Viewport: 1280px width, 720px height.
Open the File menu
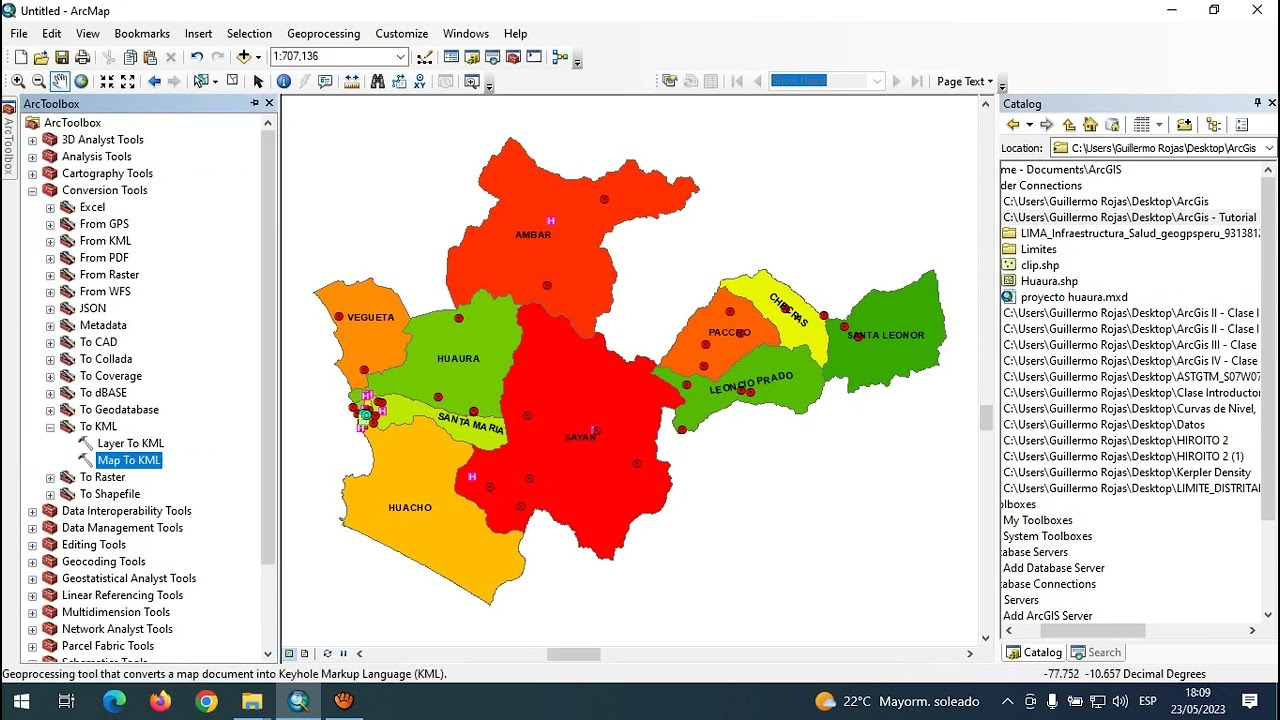[19, 33]
